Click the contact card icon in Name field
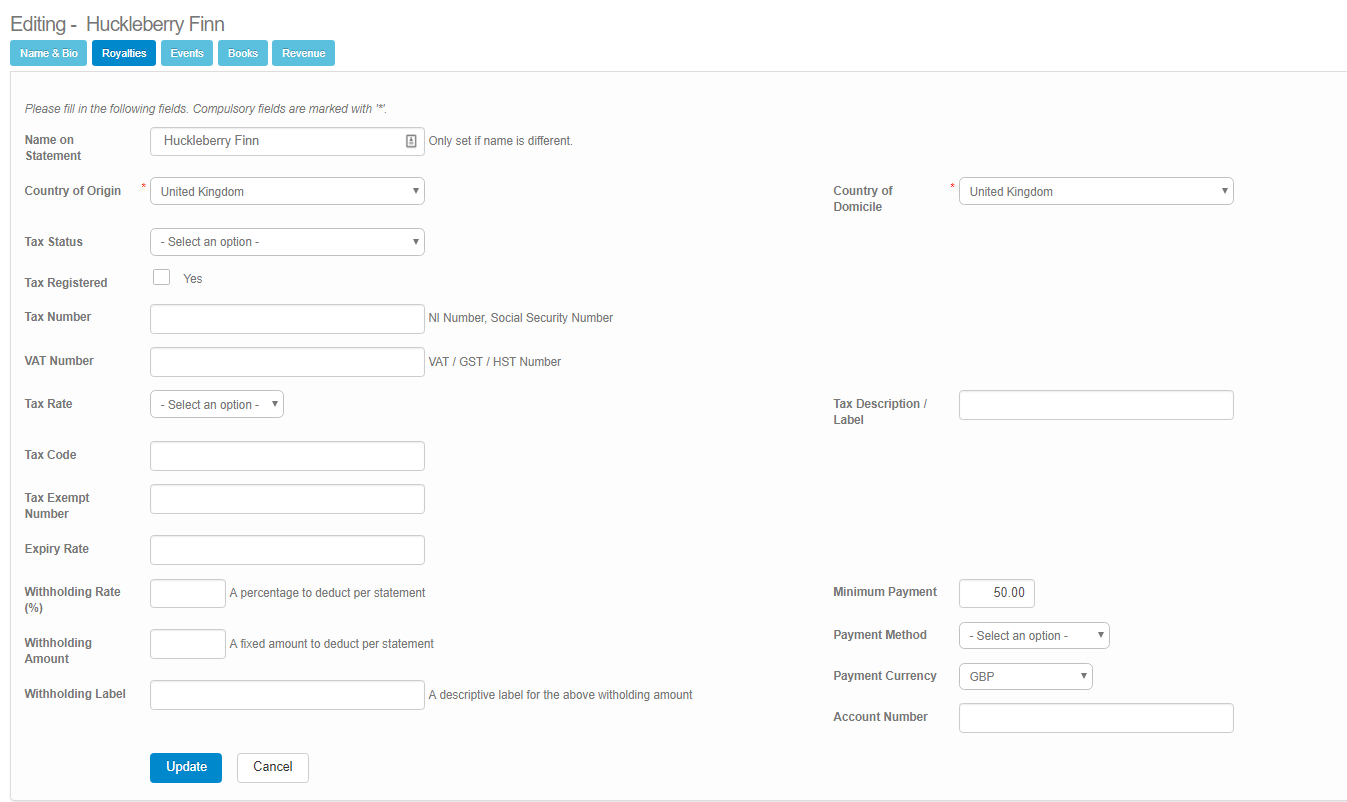 411,142
